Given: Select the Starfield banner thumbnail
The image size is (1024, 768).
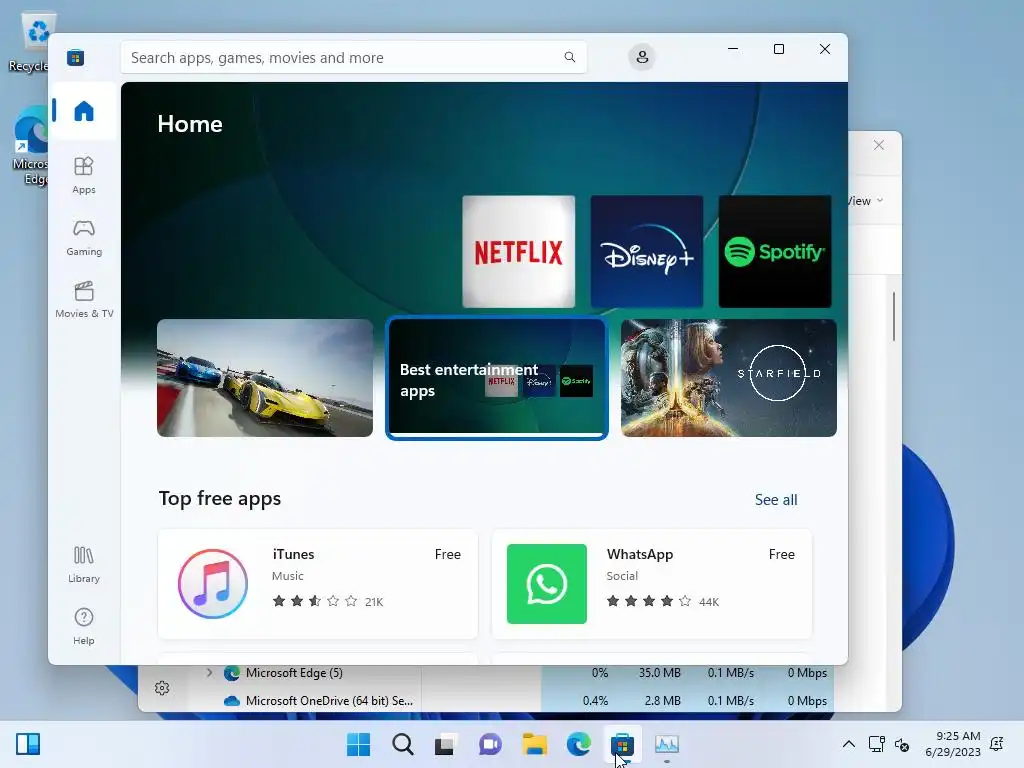Looking at the screenshot, I should [x=729, y=378].
